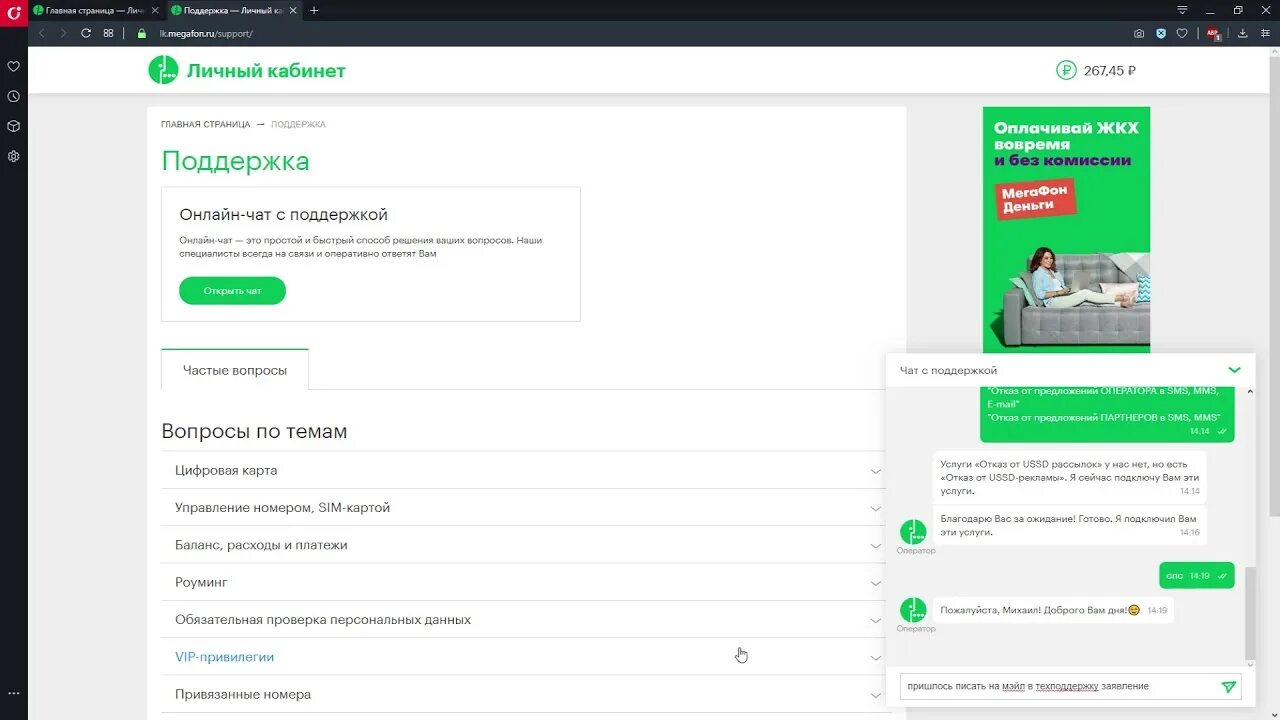The height and width of the screenshot is (720, 1280).
Task: Expand the «Цифровая карта» topic chevron
Action: pyautogui.click(x=876, y=471)
